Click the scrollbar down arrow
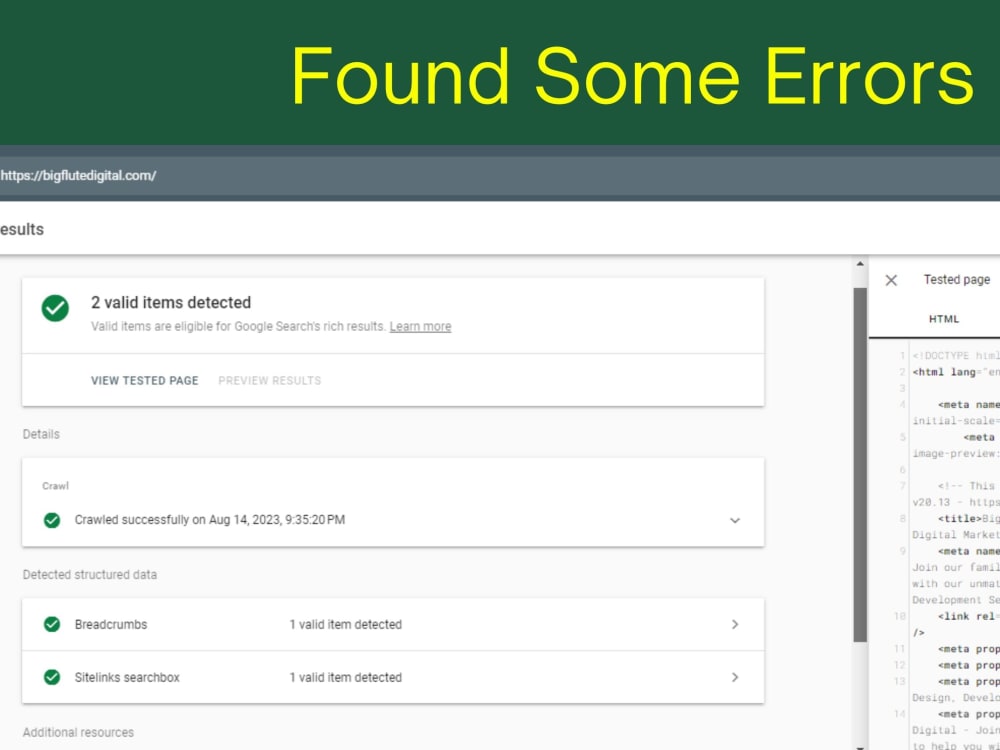Viewport: 1000px width, 750px height. (x=860, y=746)
